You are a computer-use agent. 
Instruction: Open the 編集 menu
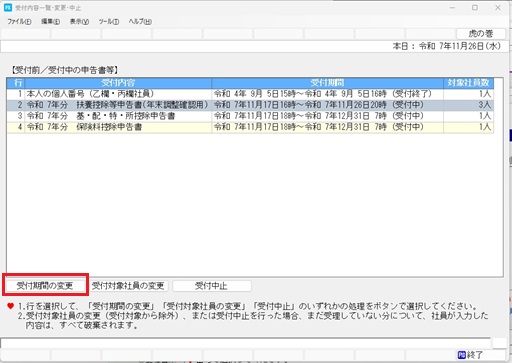click(x=51, y=22)
